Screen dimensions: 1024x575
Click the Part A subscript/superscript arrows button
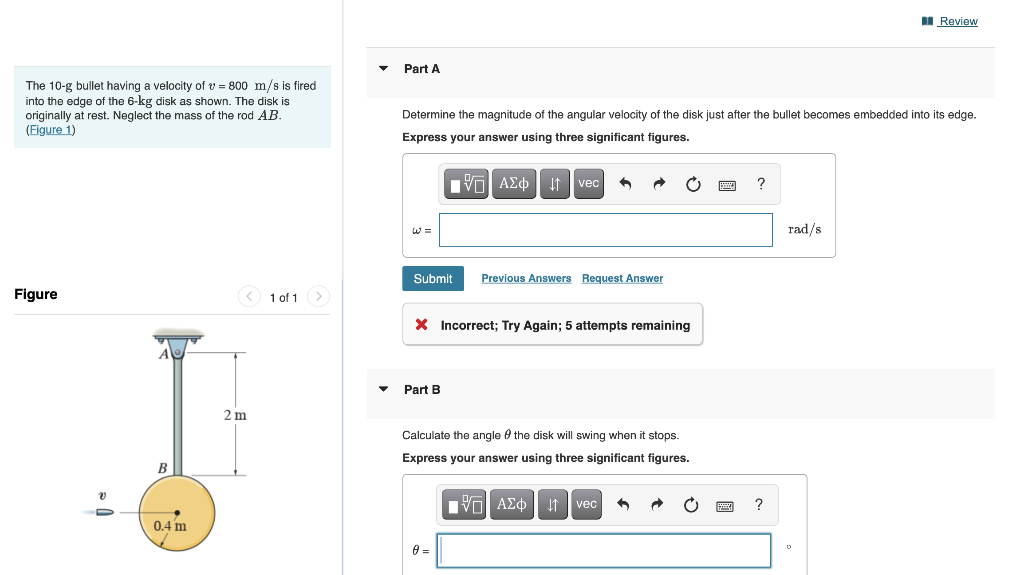(x=554, y=184)
